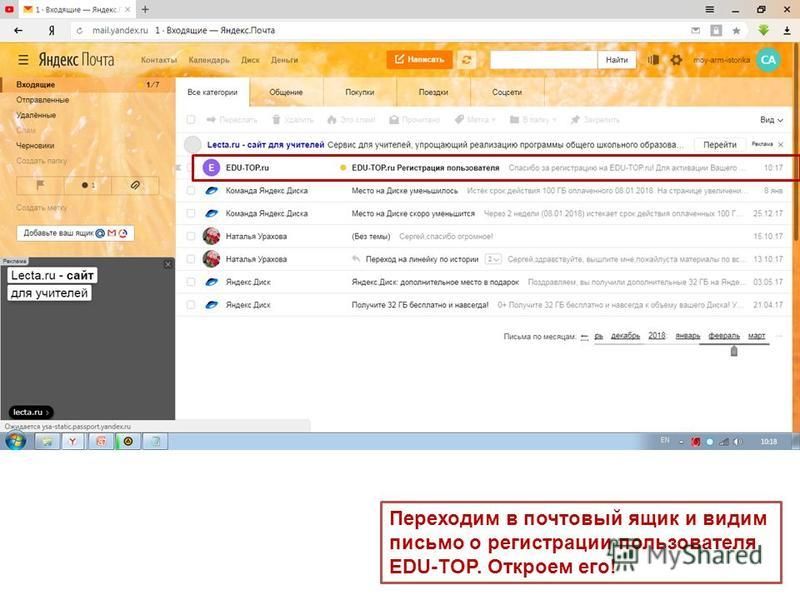This screenshot has width=800, height=600.
Task: Open the Поездки category tab
Action: pyautogui.click(x=433, y=92)
